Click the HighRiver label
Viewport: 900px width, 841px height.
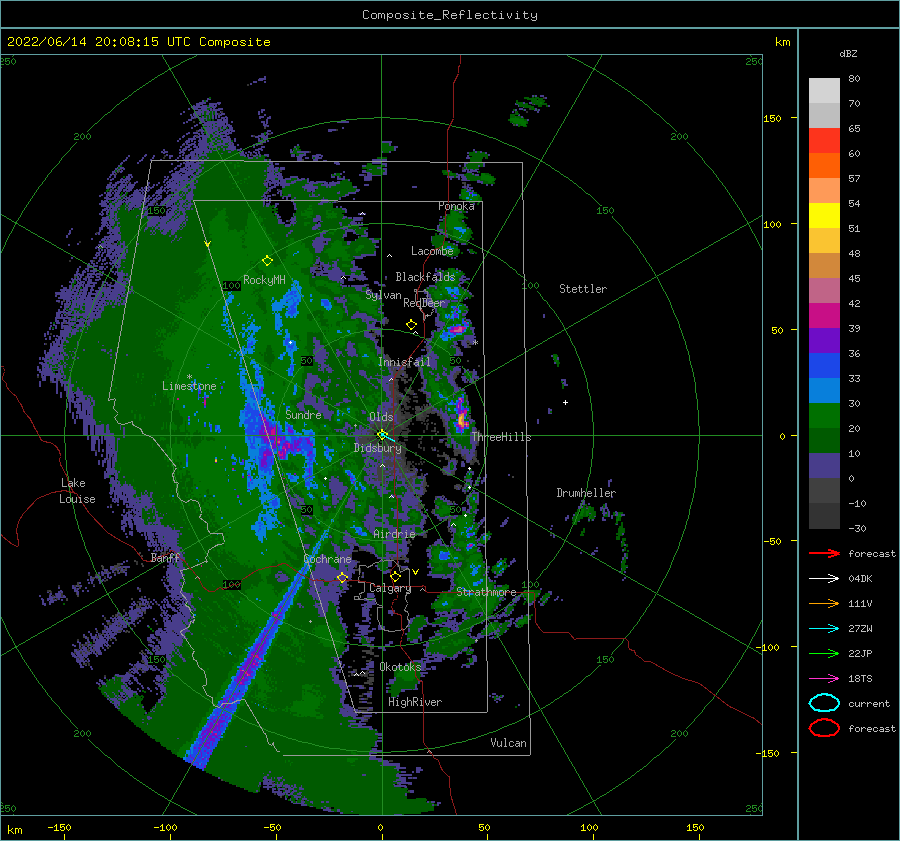point(415,702)
